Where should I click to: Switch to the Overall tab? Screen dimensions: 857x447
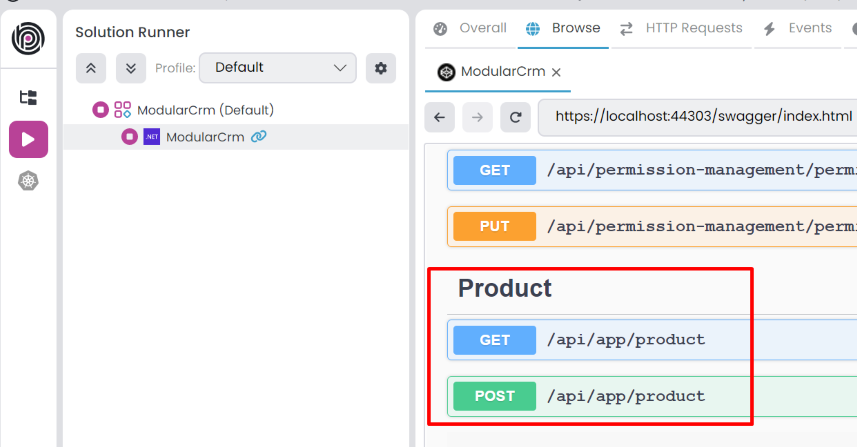(x=470, y=28)
